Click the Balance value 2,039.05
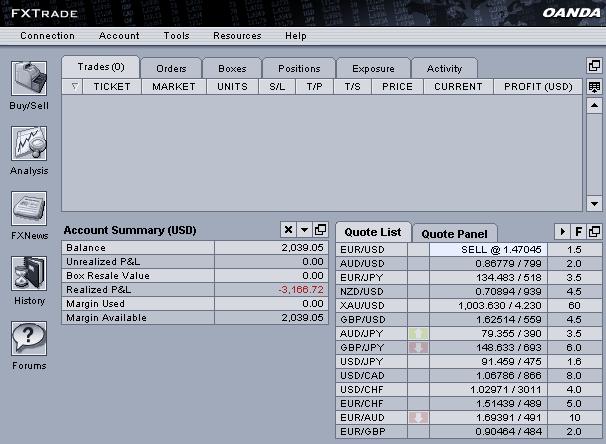This screenshot has width=606, height=444. click(x=302, y=248)
